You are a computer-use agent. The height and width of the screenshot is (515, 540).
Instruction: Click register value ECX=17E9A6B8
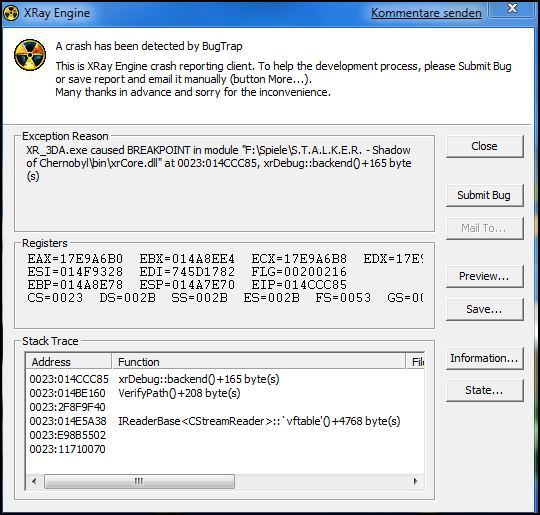[299, 259]
